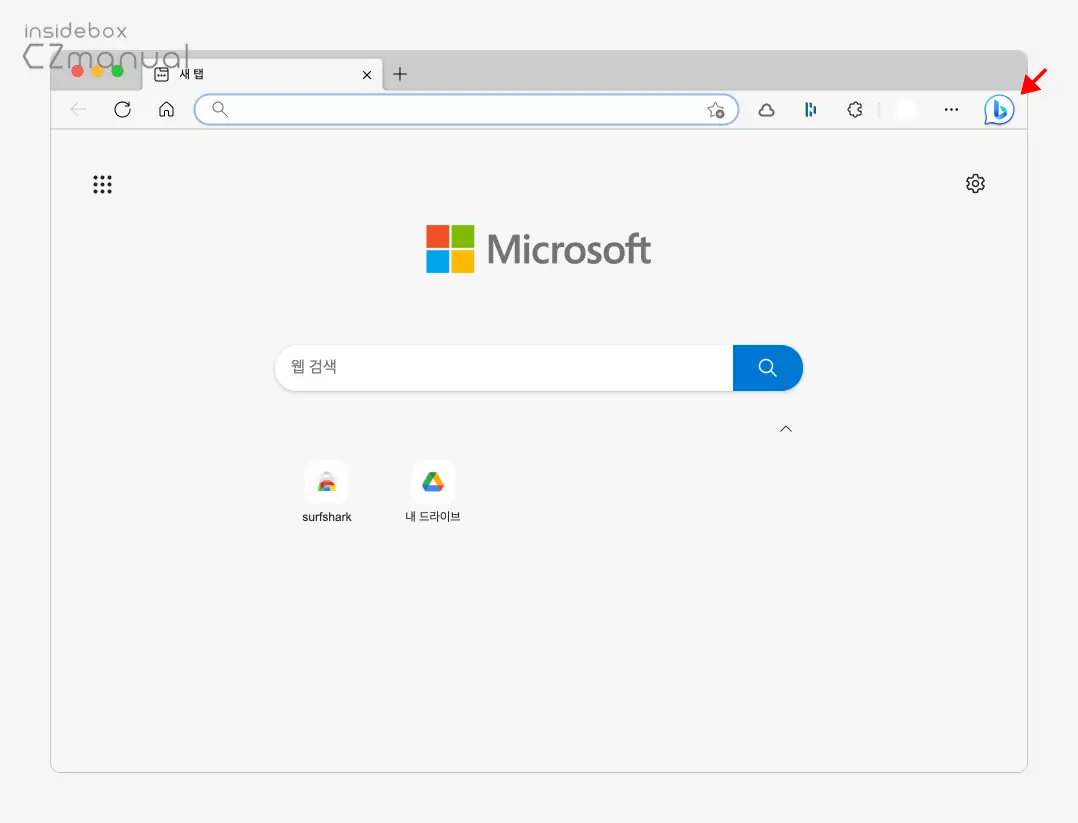Viewport: 1078px width, 823px height.
Task: Close the 새 탭 tab
Action: (366, 75)
